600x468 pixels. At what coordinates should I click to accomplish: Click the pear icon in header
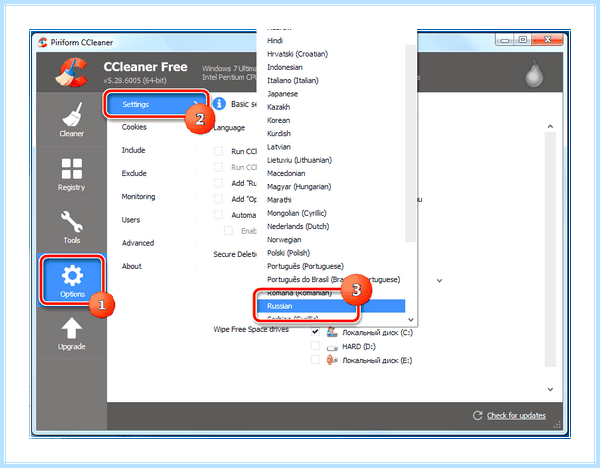coord(534,74)
